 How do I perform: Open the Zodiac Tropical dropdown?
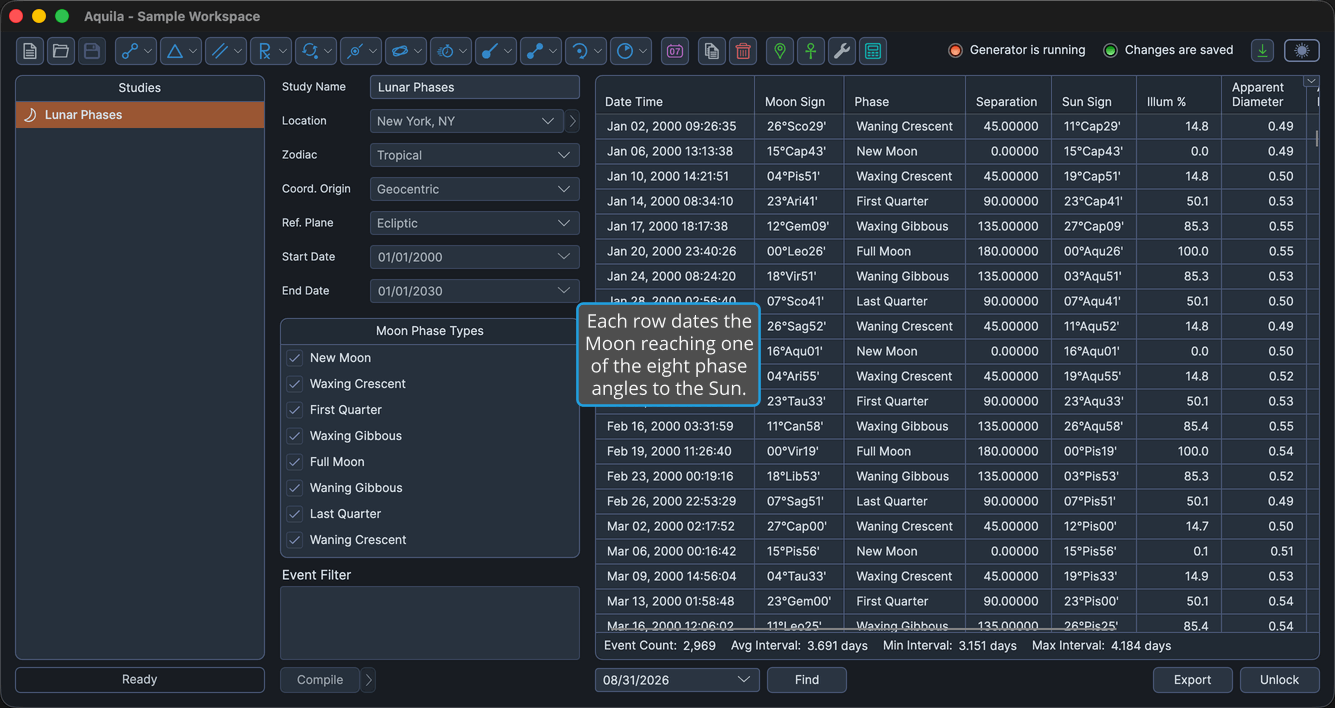(475, 155)
